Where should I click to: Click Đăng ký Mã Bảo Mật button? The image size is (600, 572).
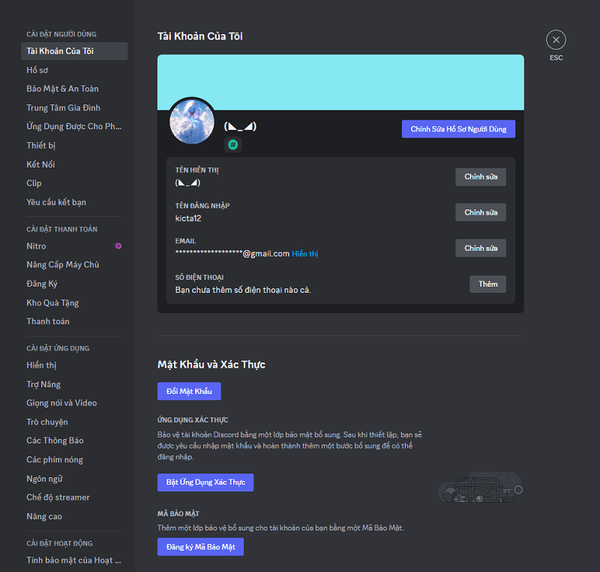point(201,547)
